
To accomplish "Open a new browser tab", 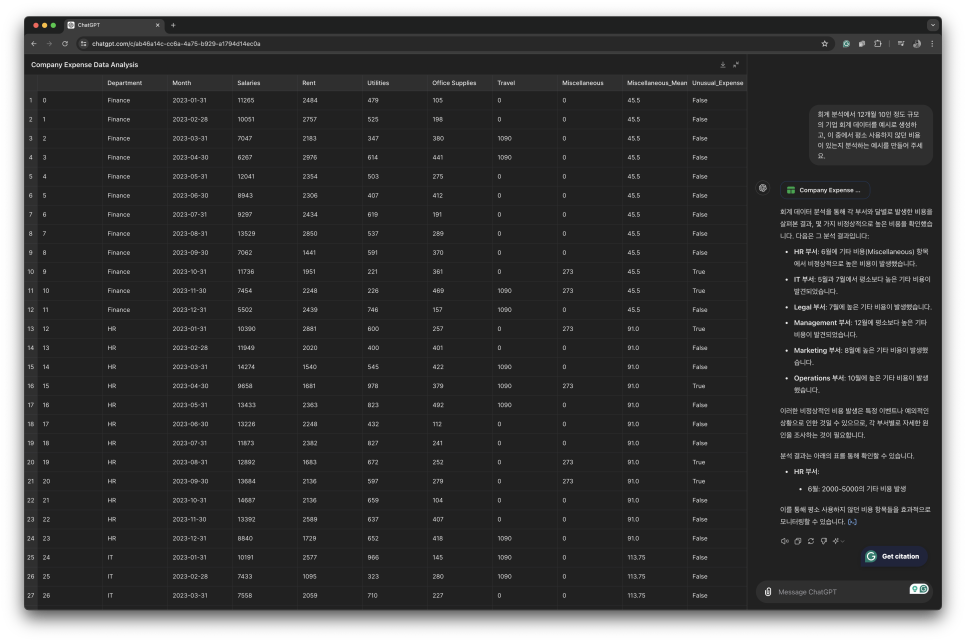I will tap(173, 25).
